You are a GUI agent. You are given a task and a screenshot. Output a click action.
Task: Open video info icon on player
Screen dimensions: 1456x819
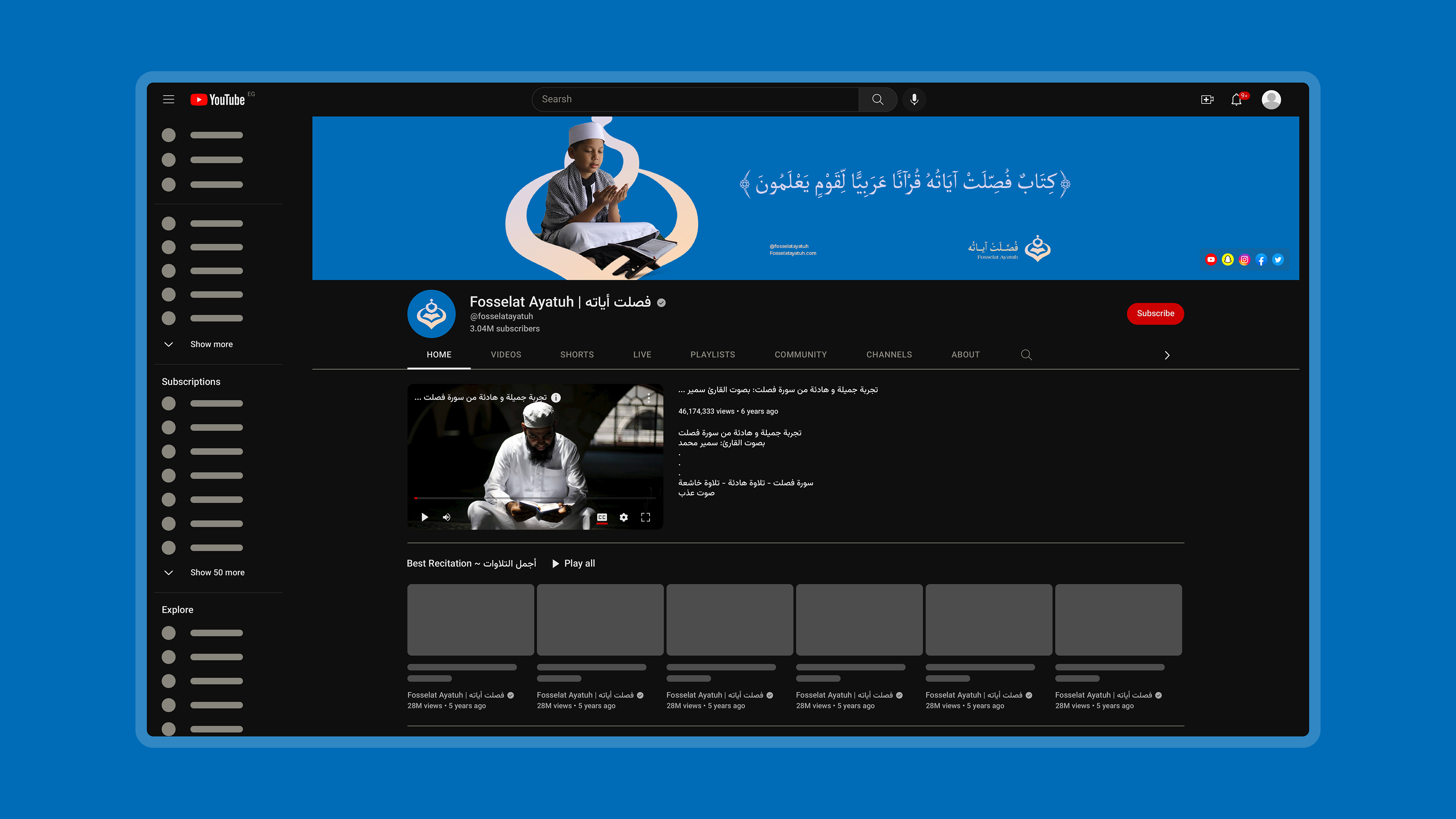(x=555, y=397)
